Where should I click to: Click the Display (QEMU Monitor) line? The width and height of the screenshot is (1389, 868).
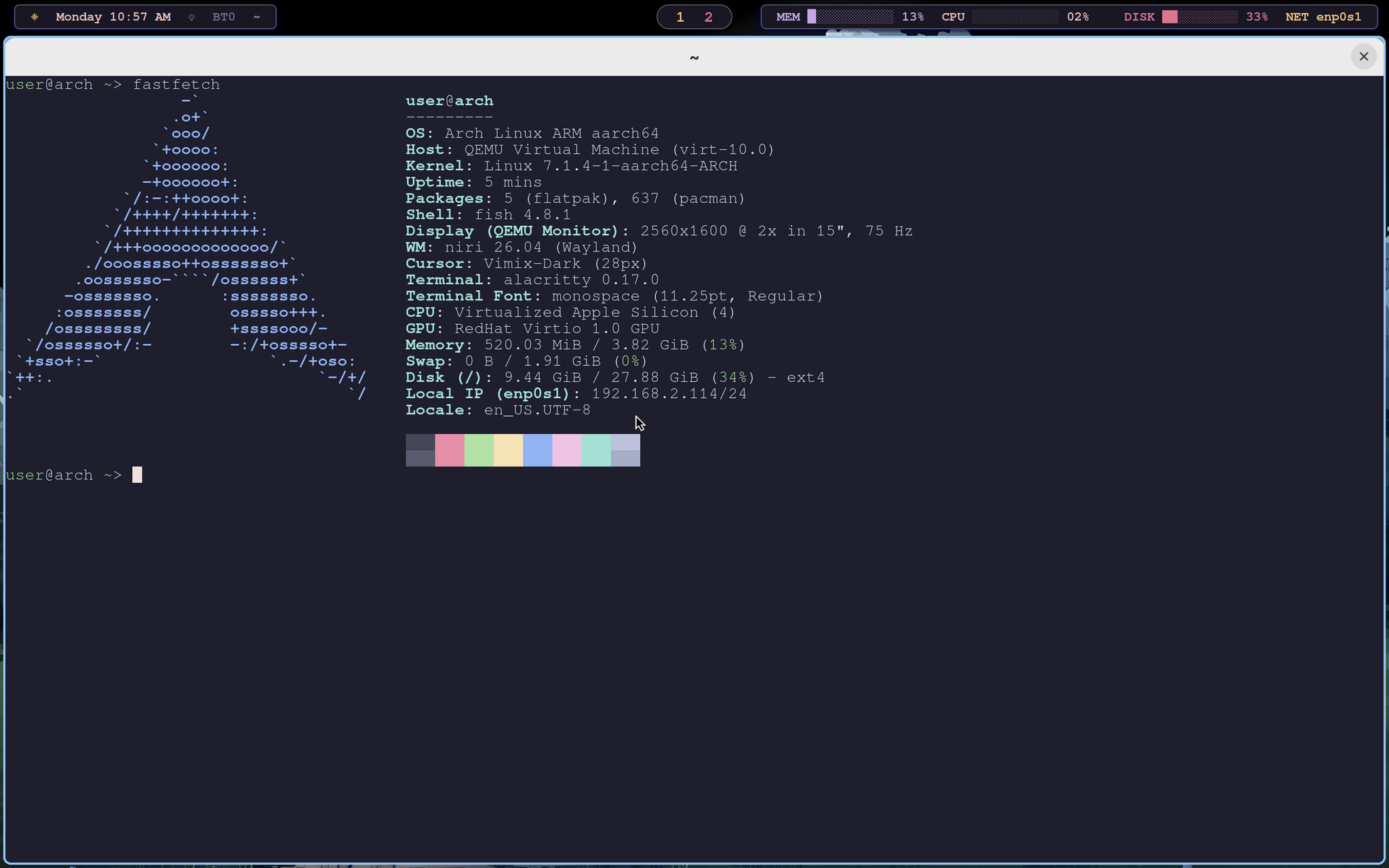coord(659,231)
